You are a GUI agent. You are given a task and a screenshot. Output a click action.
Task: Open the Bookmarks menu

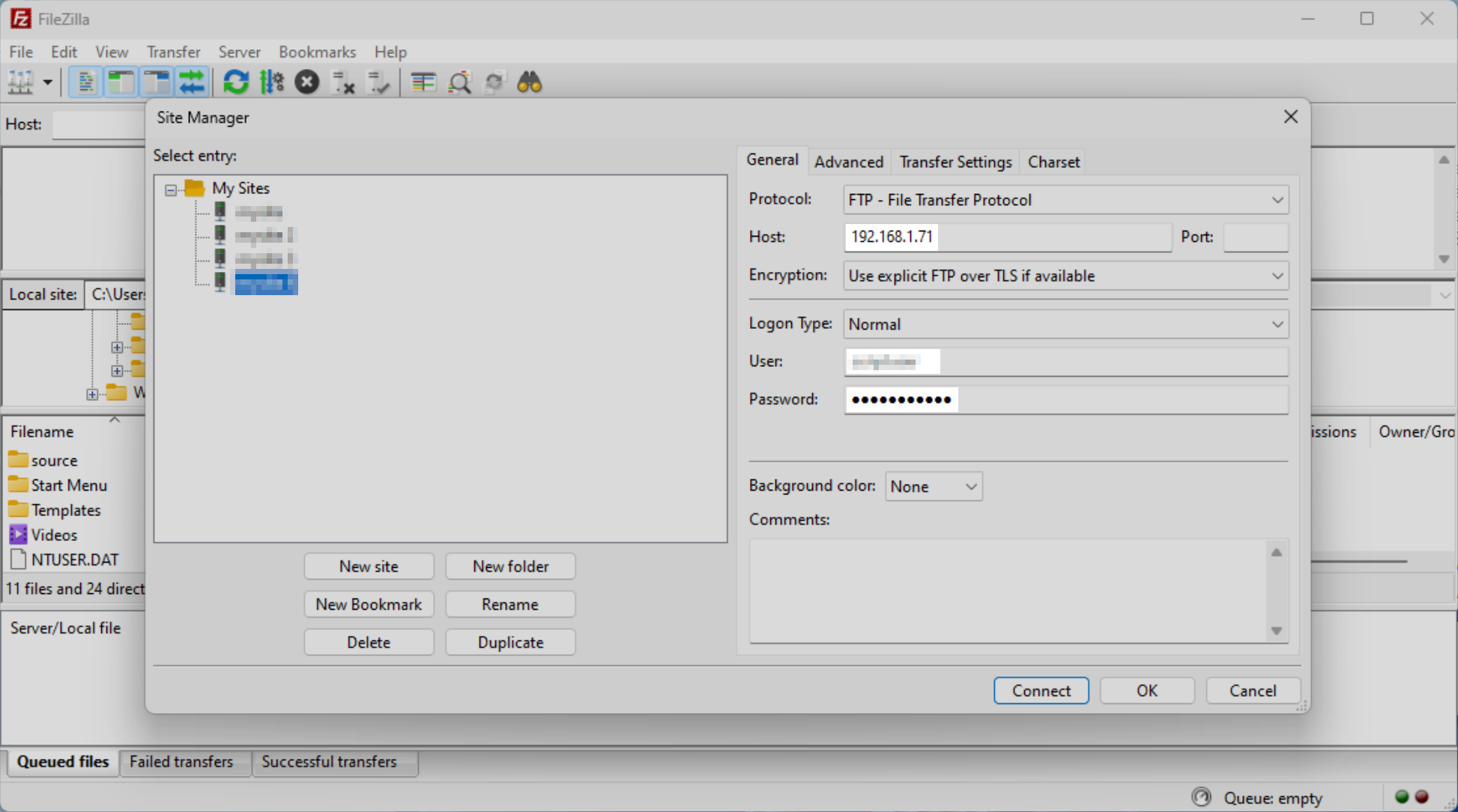[317, 52]
